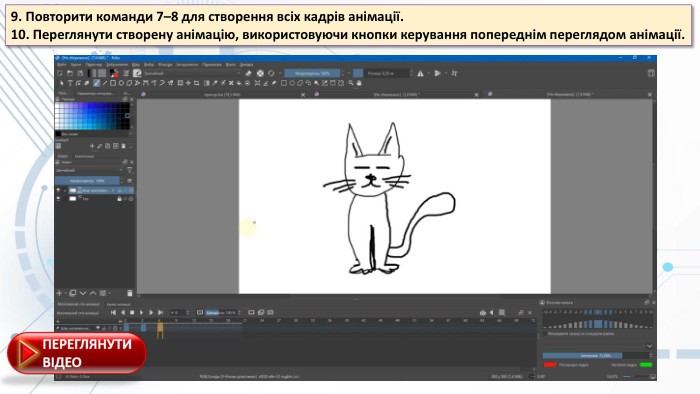This screenshot has width=700, height=394.
Task: Click the highlighted current frame in timeline
Action: tap(160, 328)
